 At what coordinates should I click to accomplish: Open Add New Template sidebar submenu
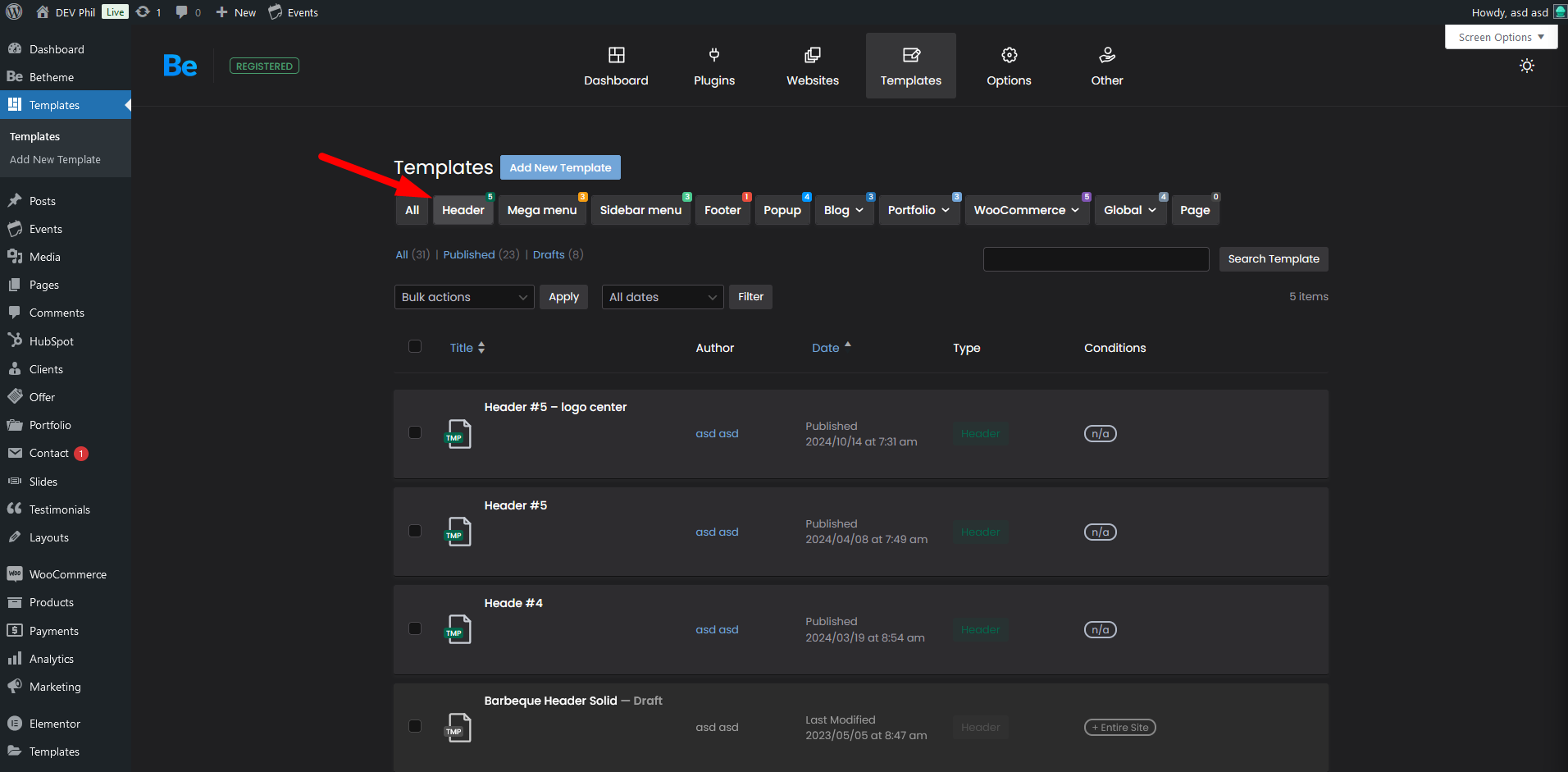click(55, 160)
